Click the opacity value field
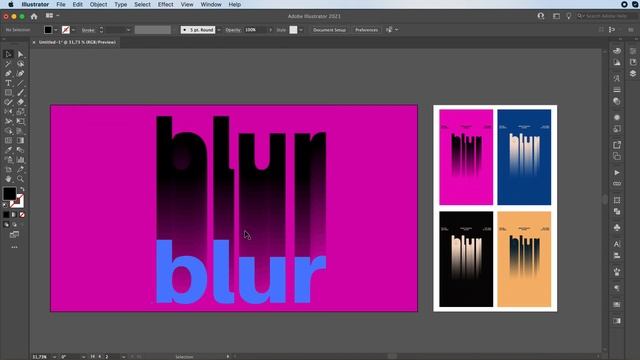This screenshot has height=360, width=640. [x=255, y=30]
